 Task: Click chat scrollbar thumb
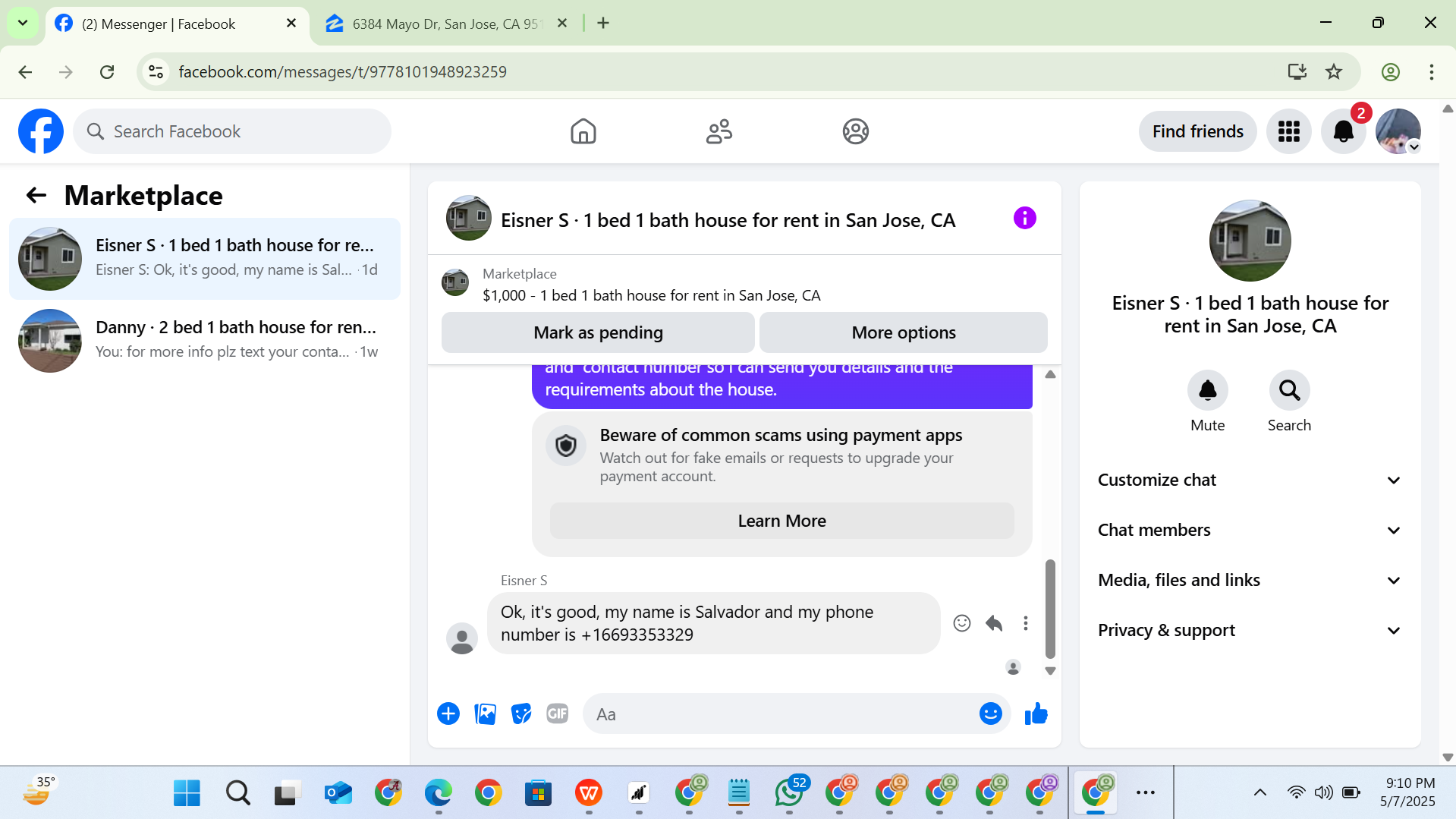(1050, 609)
